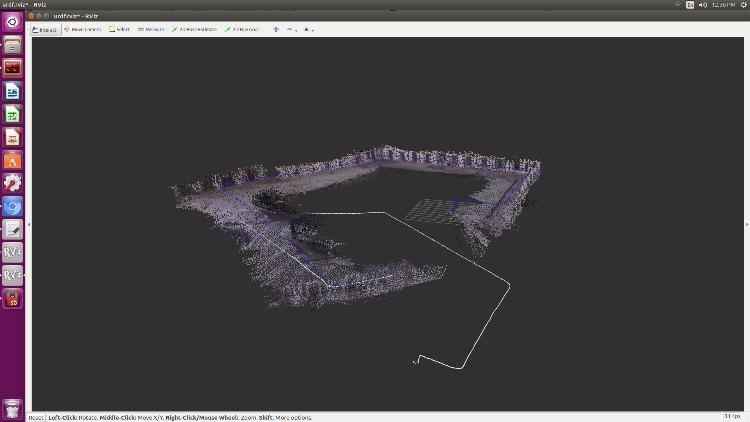Launch LibreOffice Writer from the dock
This screenshot has height=422, width=750.
pos(13,92)
